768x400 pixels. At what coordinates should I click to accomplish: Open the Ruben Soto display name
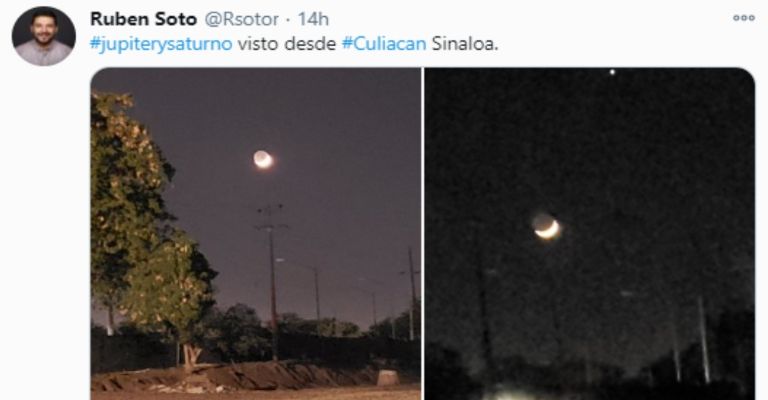[x=144, y=19]
